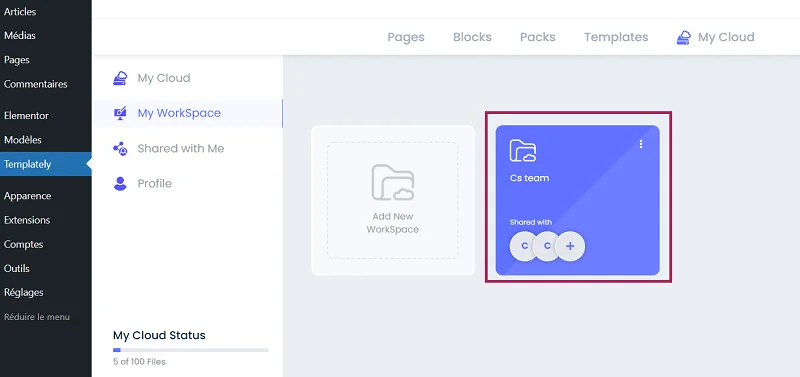
Task: Click the My Cloud Status progress bar
Action: coord(191,350)
